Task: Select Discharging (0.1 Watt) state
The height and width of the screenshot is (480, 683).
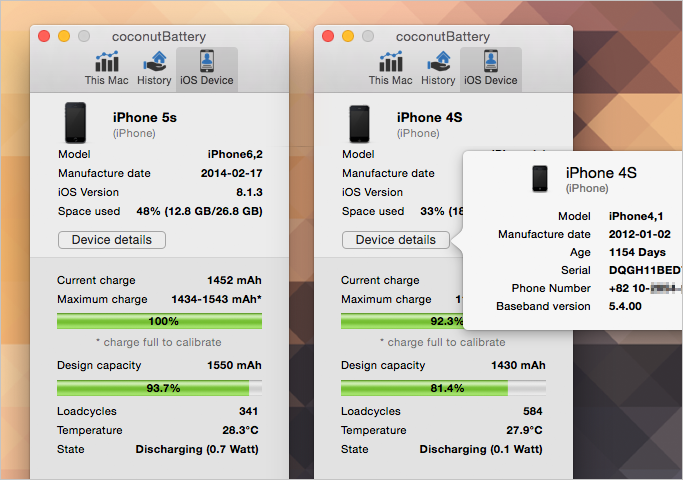Action: click(481, 450)
